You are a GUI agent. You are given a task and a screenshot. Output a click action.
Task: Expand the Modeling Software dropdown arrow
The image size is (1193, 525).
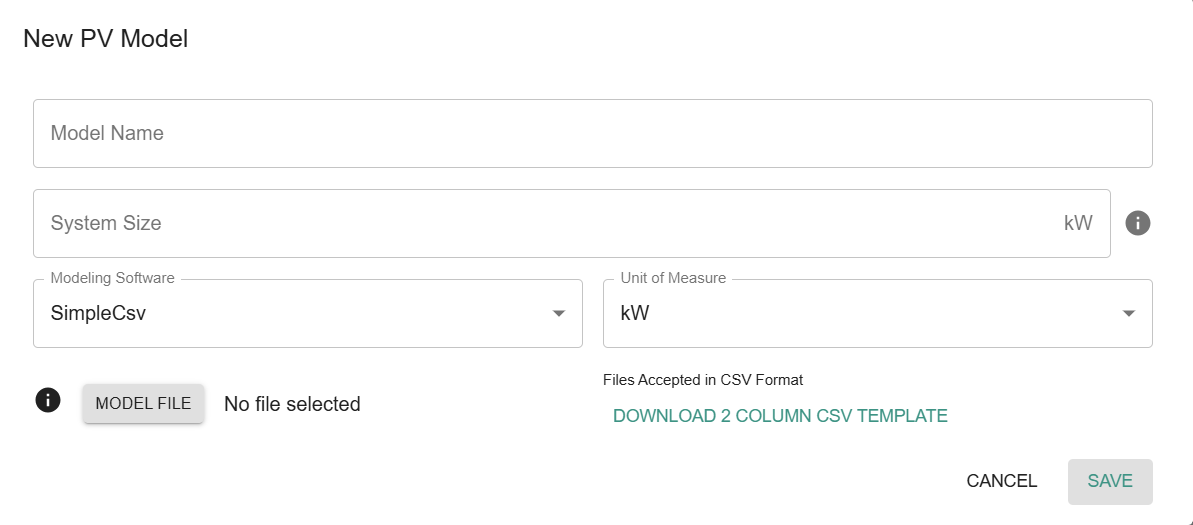click(x=559, y=314)
